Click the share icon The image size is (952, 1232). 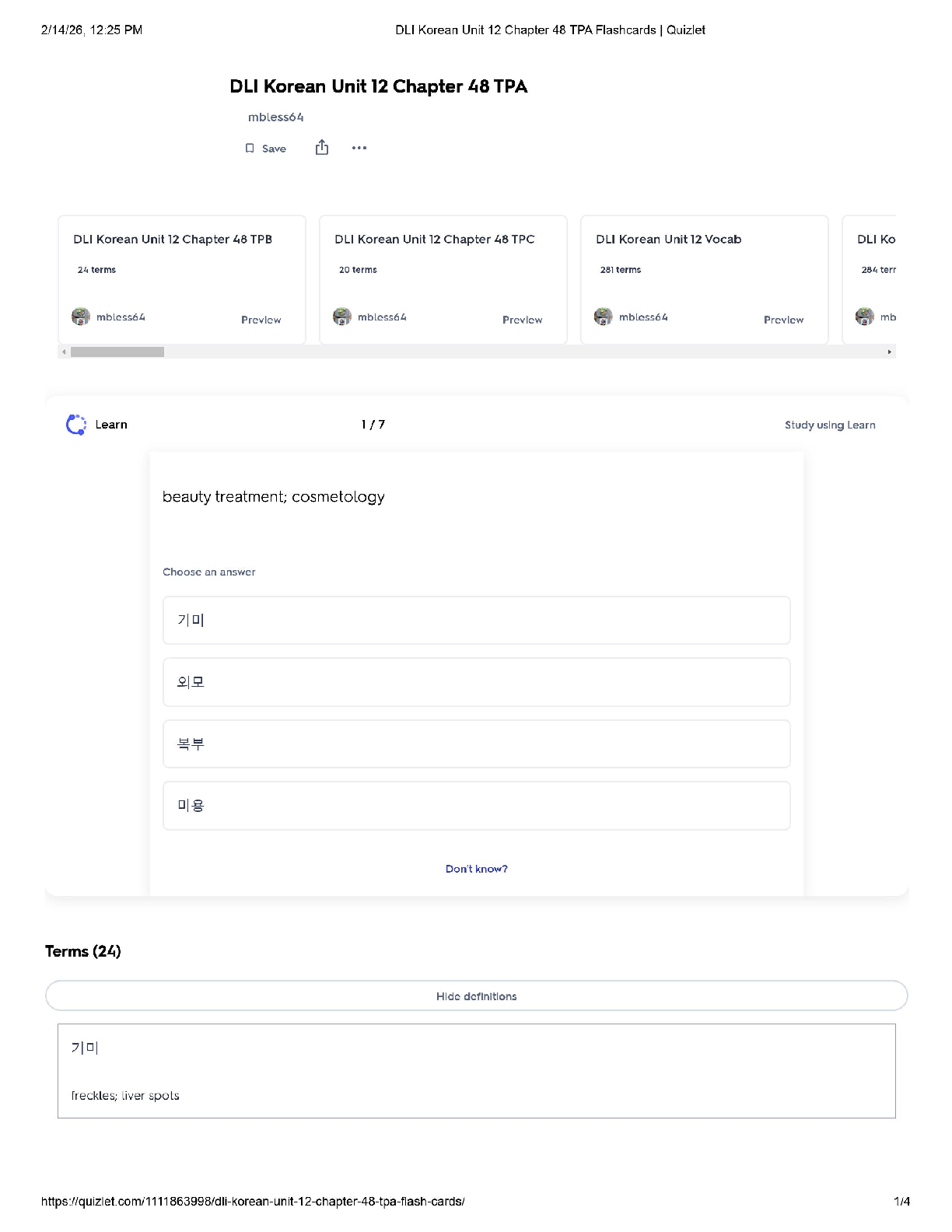pyautogui.click(x=322, y=148)
